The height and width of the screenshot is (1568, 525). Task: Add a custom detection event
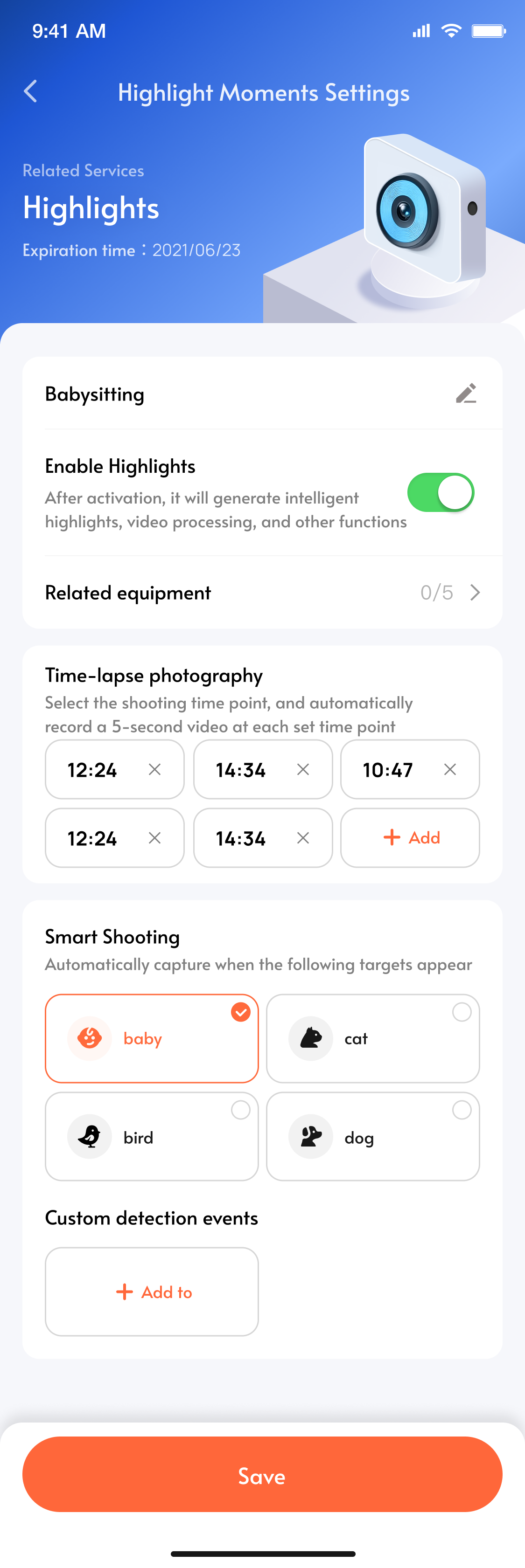[x=152, y=1292]
